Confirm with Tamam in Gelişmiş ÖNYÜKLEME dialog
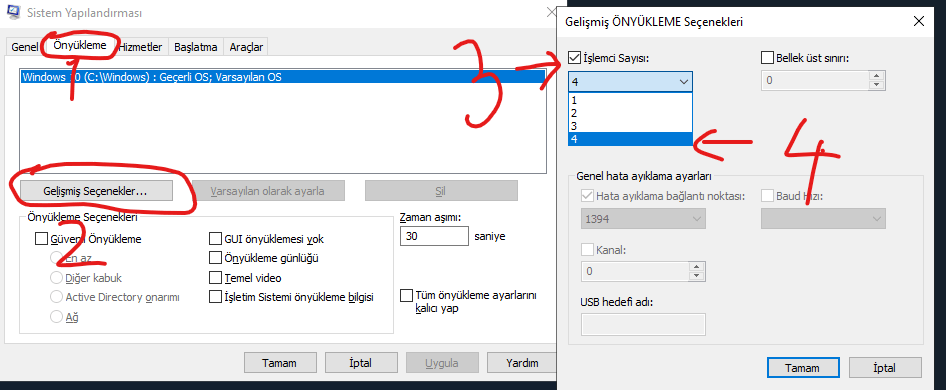Viewport: 946px width, 390px height. coord(802,368)
